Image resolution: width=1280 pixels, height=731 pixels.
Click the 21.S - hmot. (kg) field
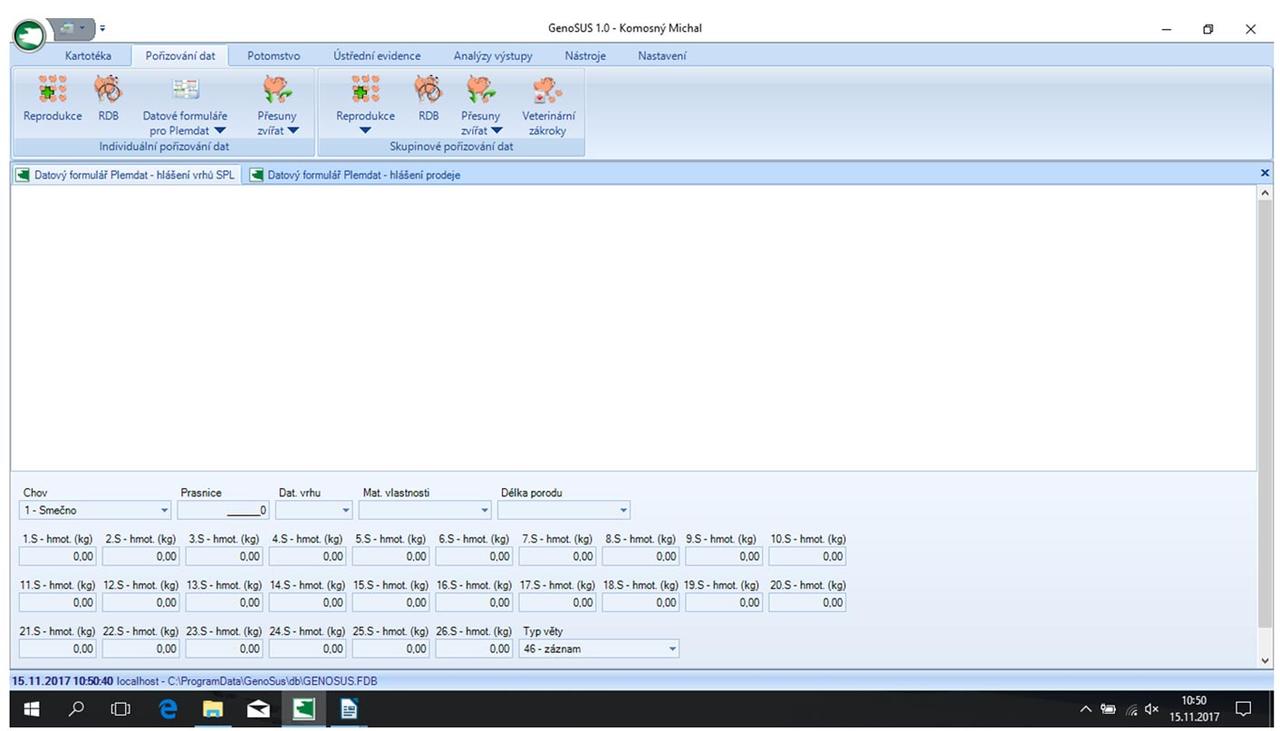click(x=58, y=649)
